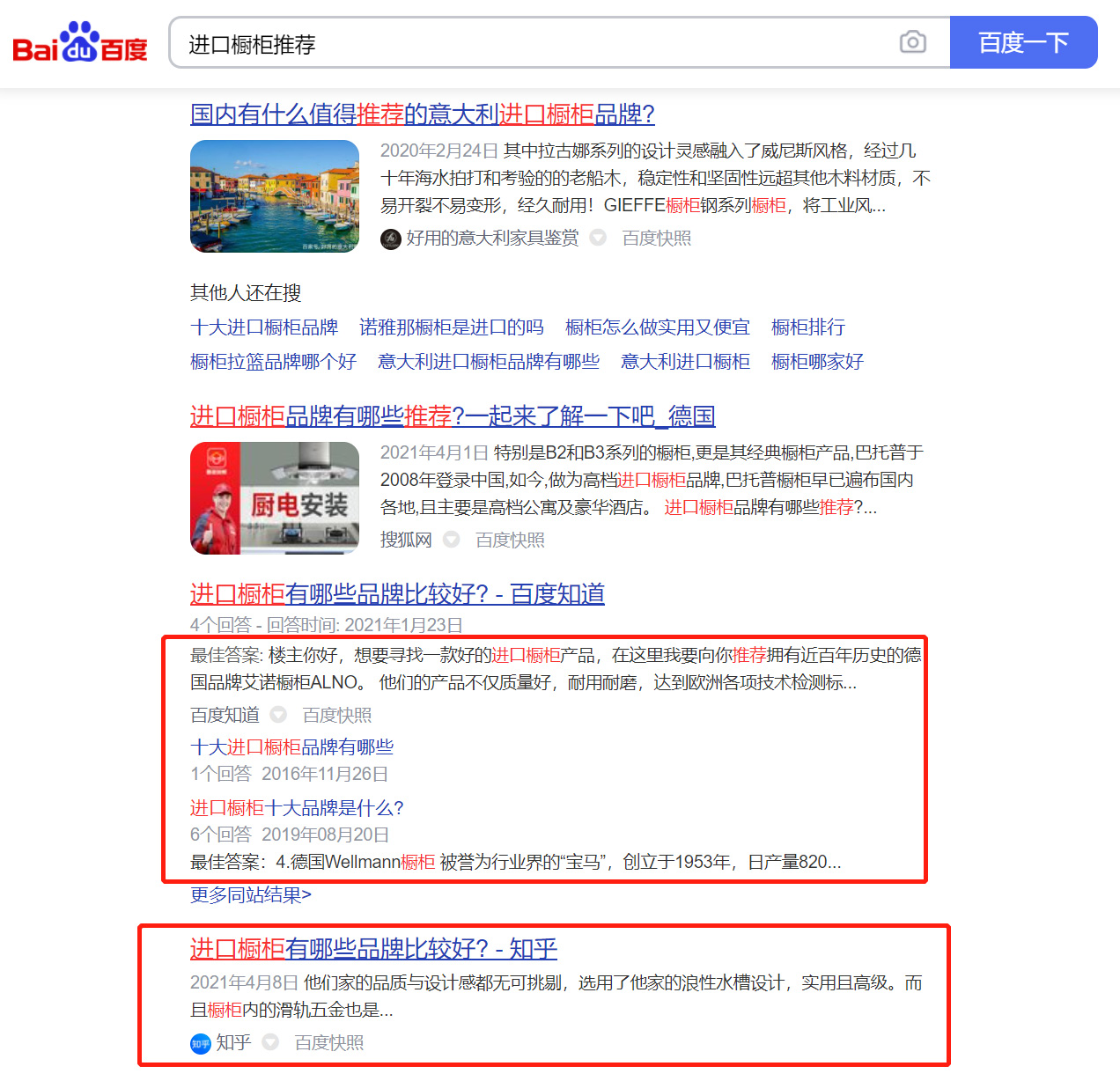This screenshot has width=1120, height=1081.
Task: Click heading text 其他人还在搜
Action: tap(246, 293)
